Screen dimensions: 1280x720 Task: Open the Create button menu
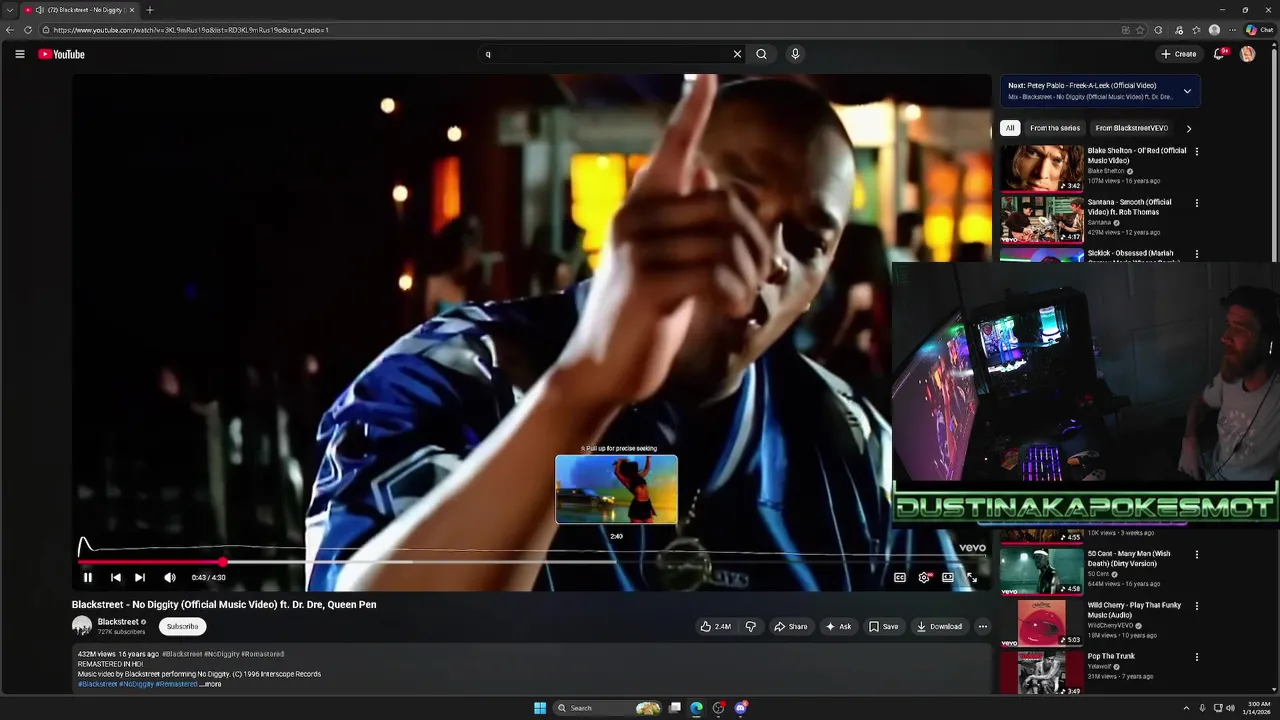point(1179,54)
